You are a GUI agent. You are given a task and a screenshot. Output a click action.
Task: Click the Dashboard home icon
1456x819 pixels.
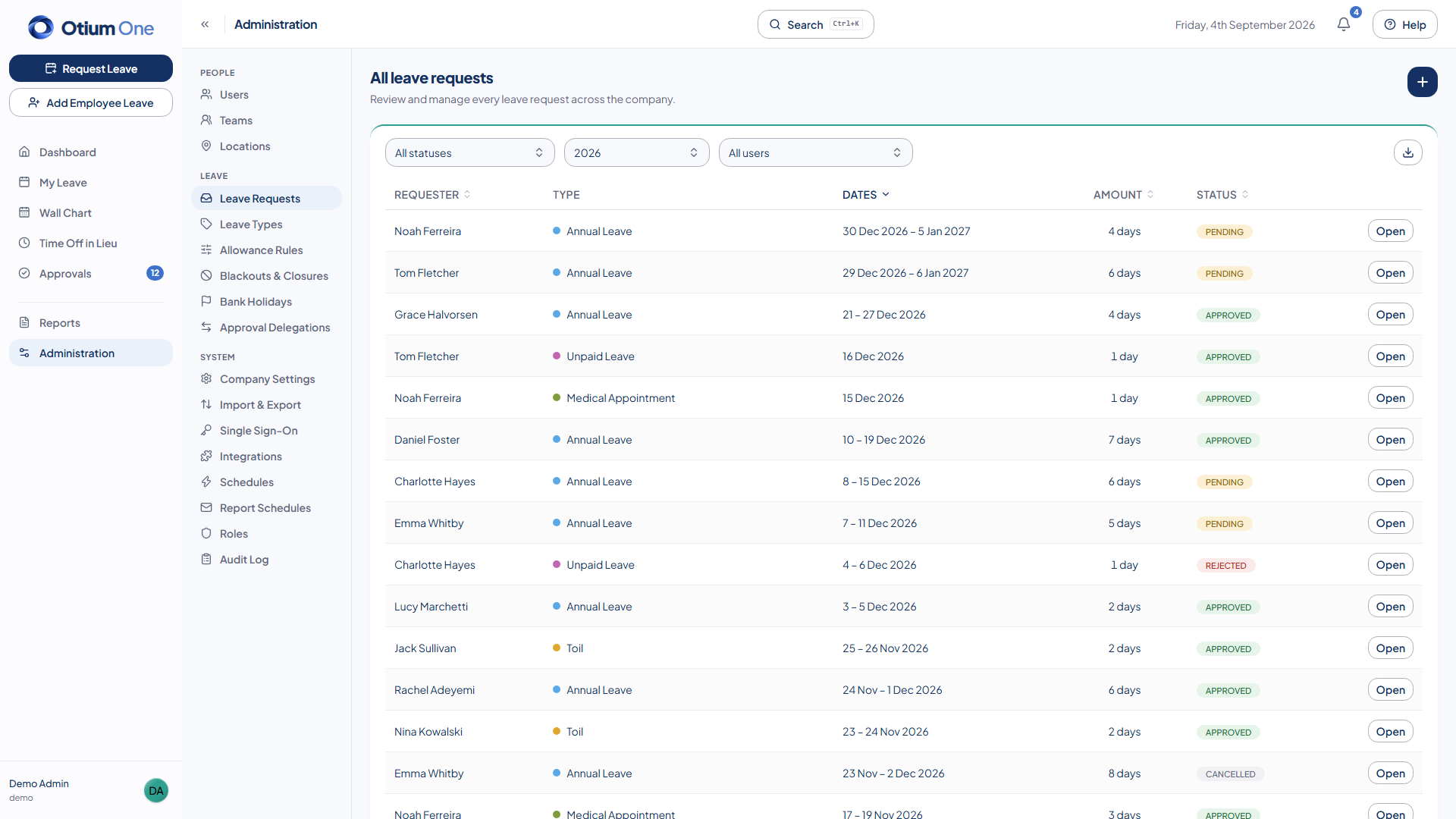click(x=24, y=152)
